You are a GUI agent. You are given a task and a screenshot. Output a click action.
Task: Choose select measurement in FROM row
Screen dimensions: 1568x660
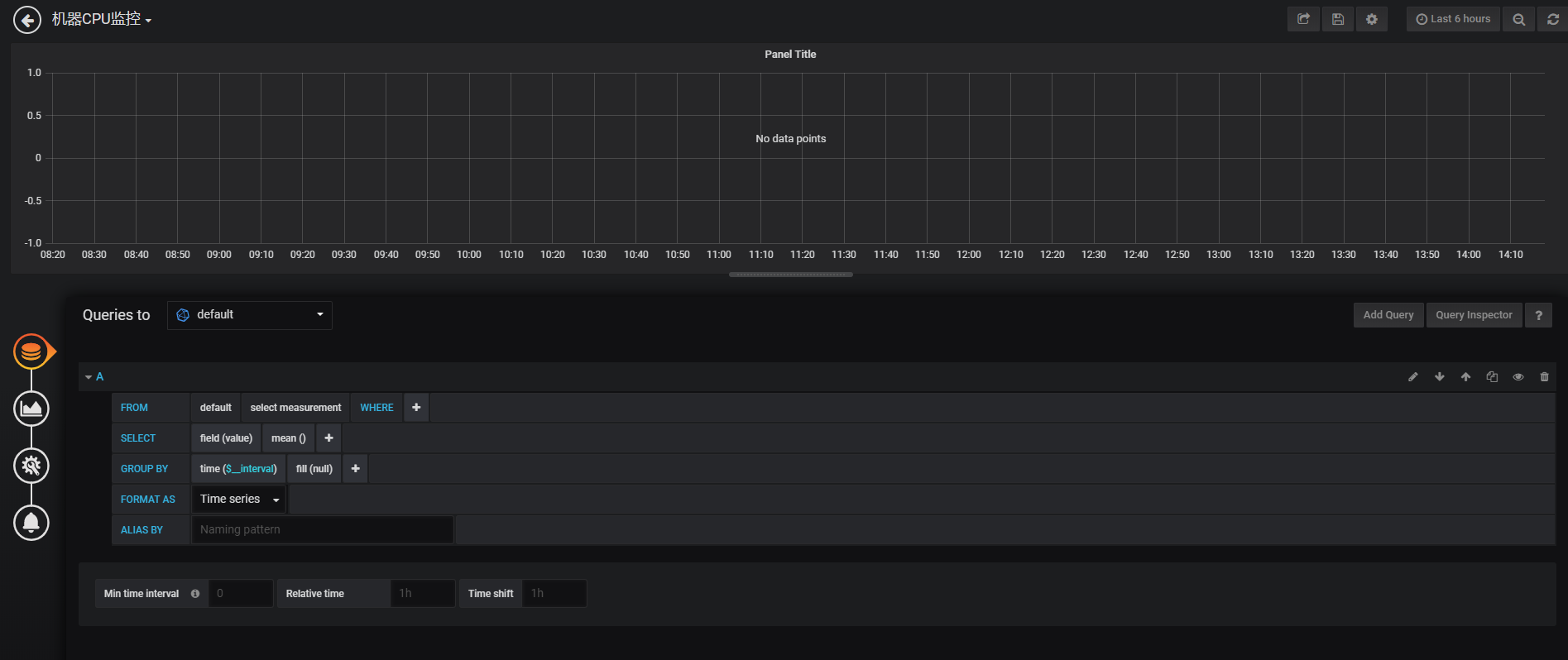(x=295, y=408)
